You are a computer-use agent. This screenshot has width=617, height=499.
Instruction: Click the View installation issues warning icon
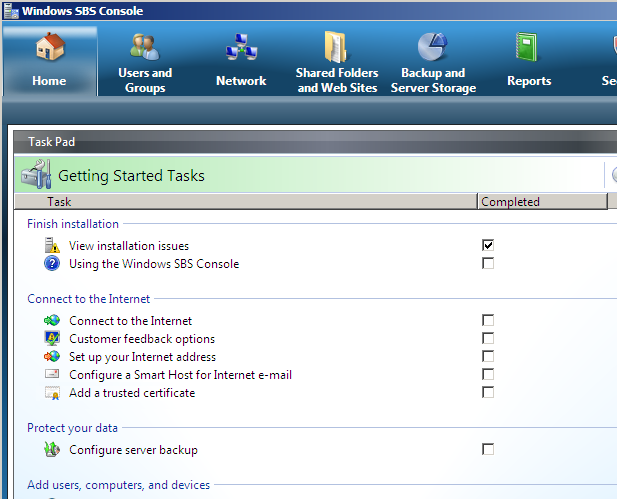pyautogui.click(x=52, y=245)
